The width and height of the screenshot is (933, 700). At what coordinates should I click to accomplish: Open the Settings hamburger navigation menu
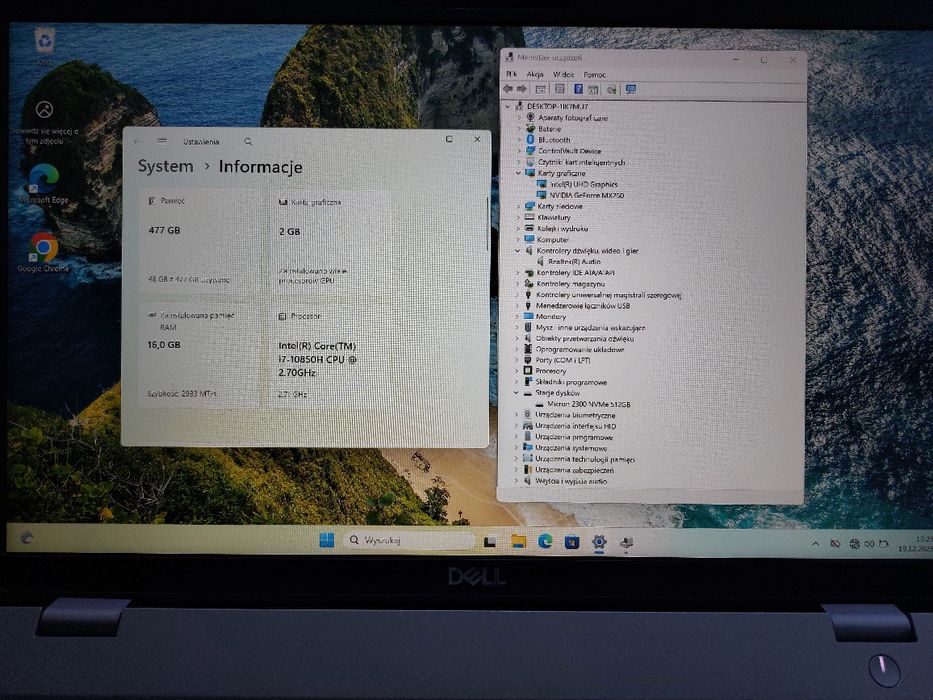pos(162,141)
